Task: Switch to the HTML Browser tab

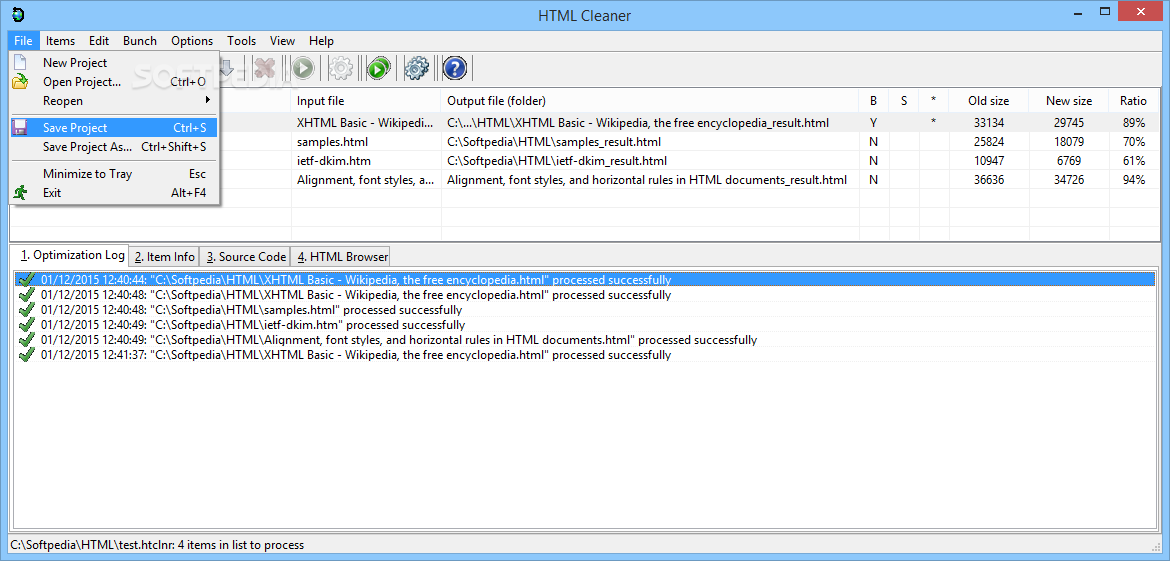Action: point(342,257)
